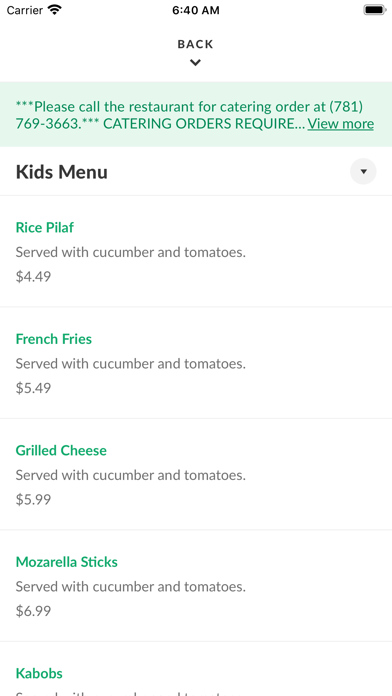392x696 pixels.
Task: Click the down chevron below BACK
Action: pos(195,63)
